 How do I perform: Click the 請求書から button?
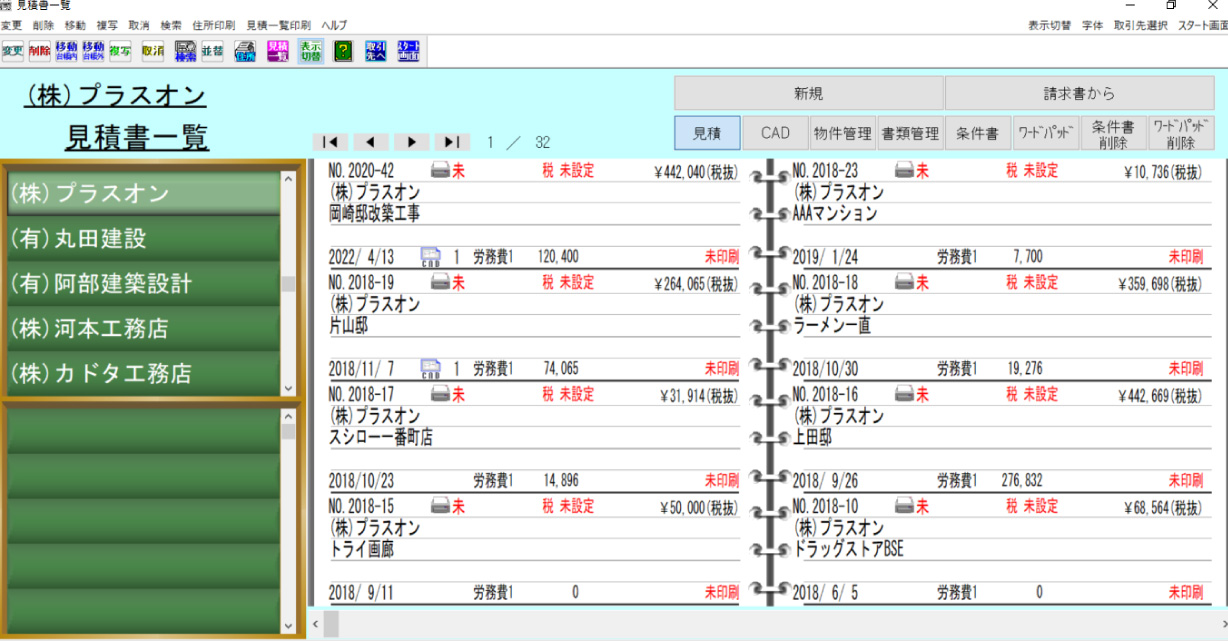point(1080,93)
